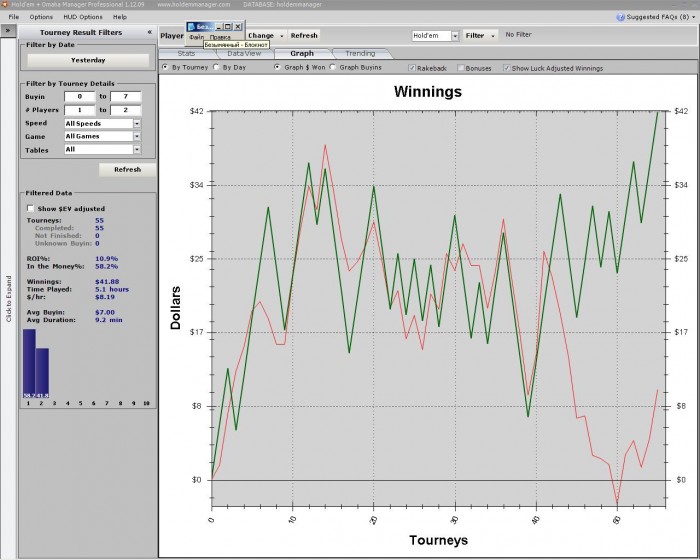Open the HUD Options menu
Viewport: 700px width, 560px height.
click(83, 17)
